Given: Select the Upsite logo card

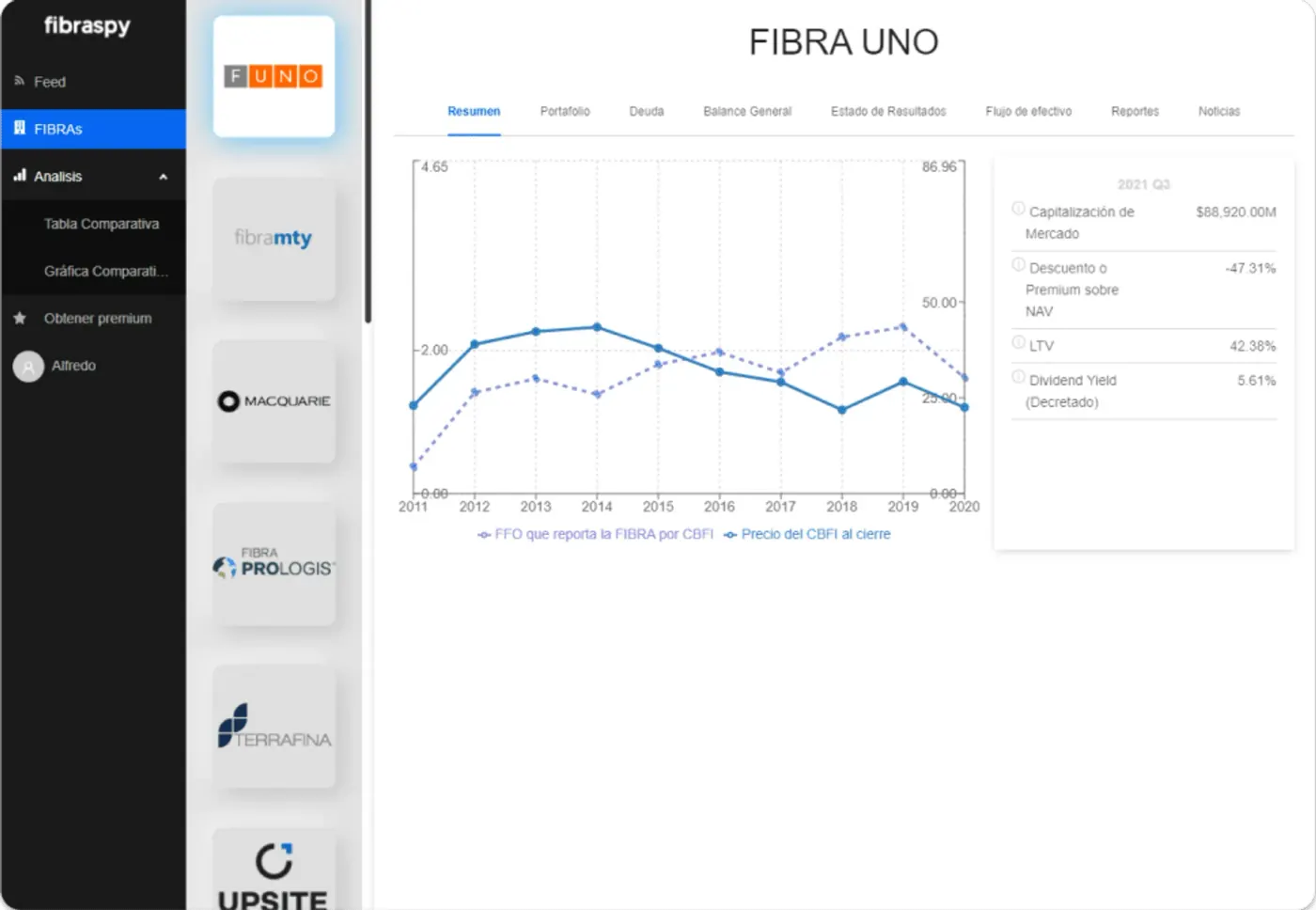Looking at the screenshot, I should coord(274,870).
